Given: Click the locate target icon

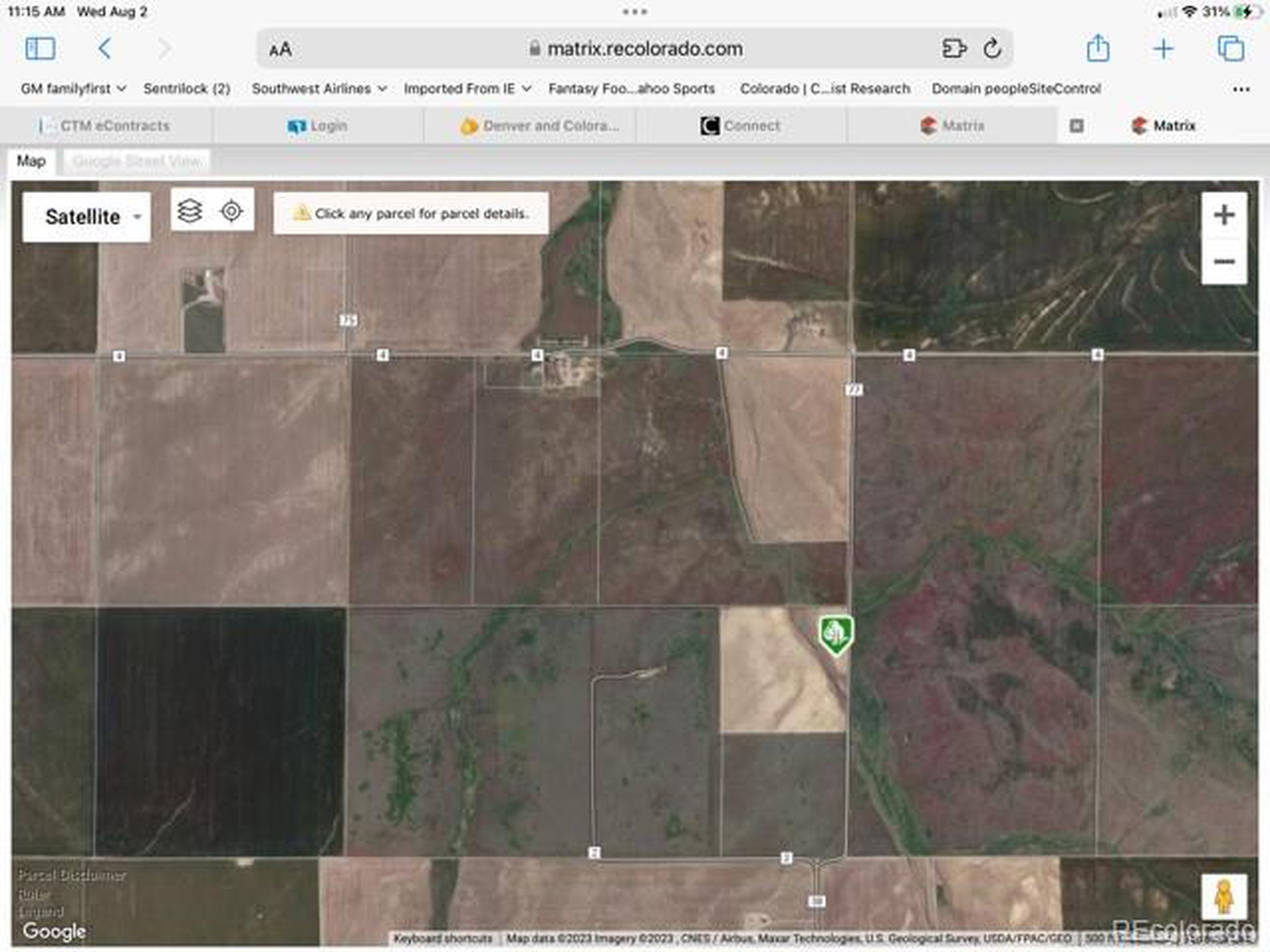Looking at the screenshot, I should coord(231,211).
